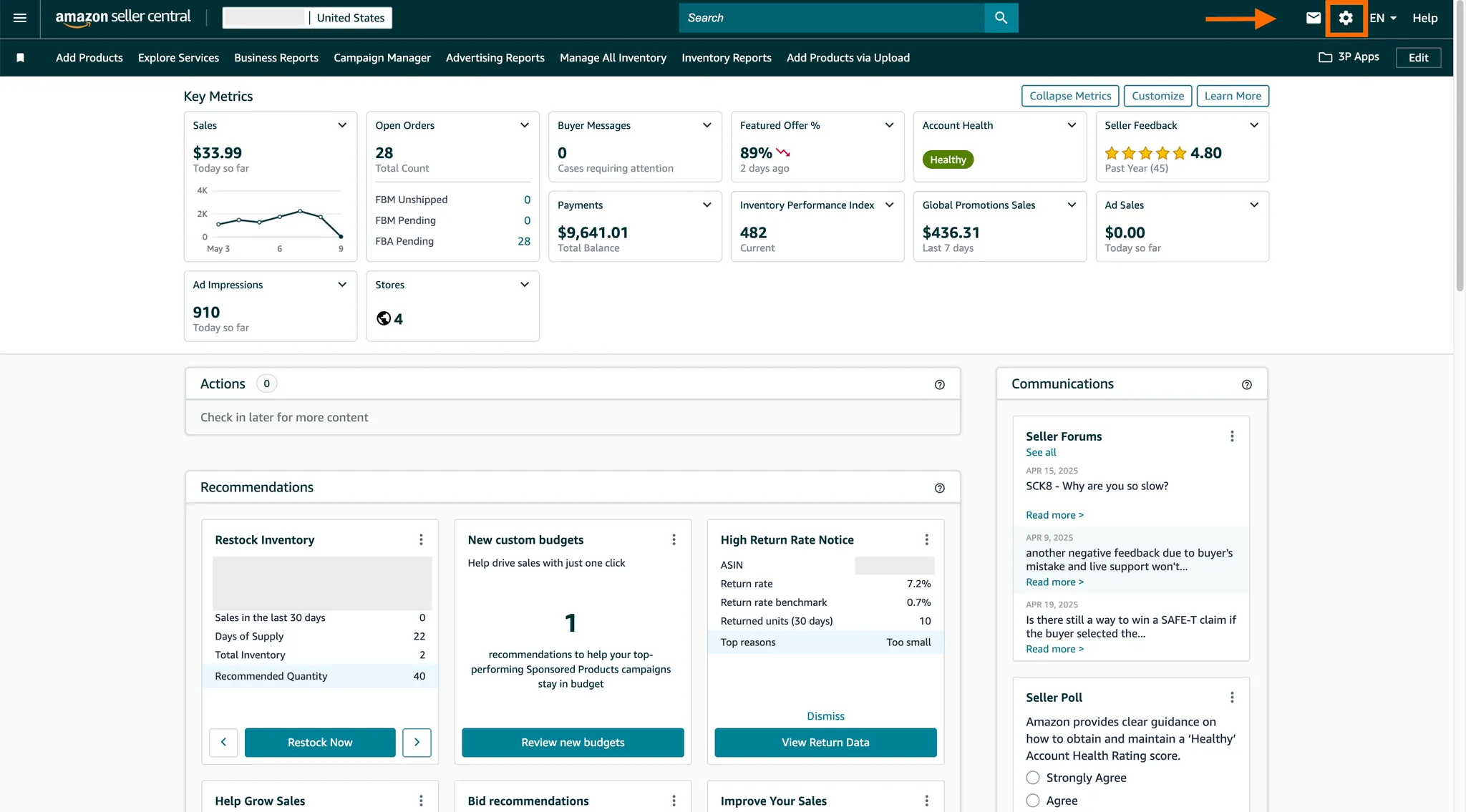Screen dimensions: 1466x812
Task: Click the Amazon Seller Central logo
Action: 123,18
